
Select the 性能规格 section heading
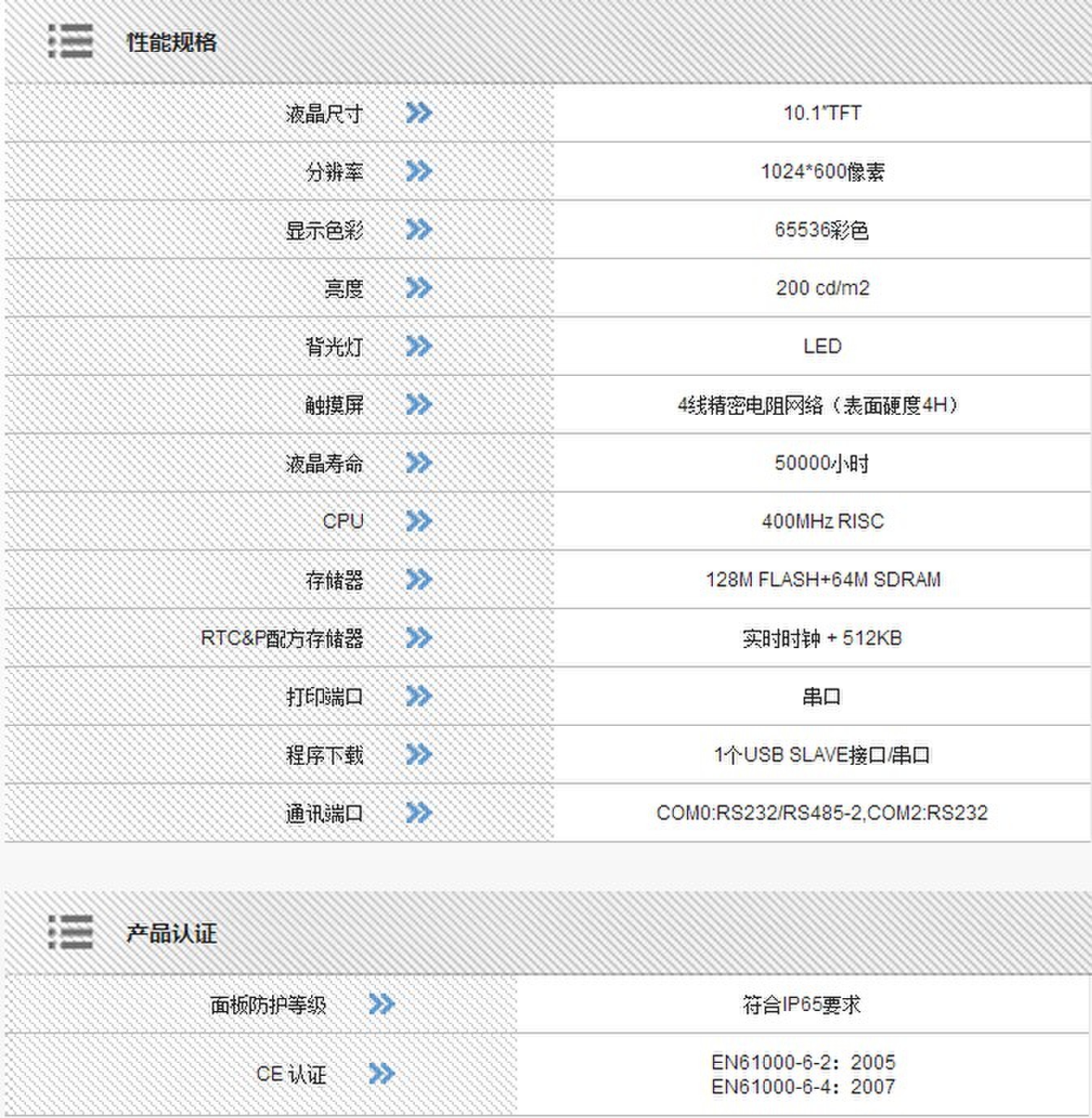pyautogui.click(x=172, y=42)
